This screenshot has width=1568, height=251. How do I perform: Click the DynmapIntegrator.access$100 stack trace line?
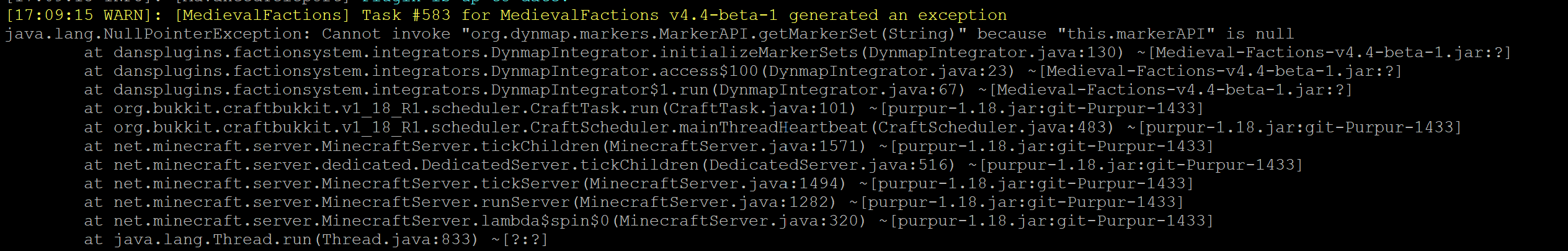pyautogui.click(x=743, y=71)
